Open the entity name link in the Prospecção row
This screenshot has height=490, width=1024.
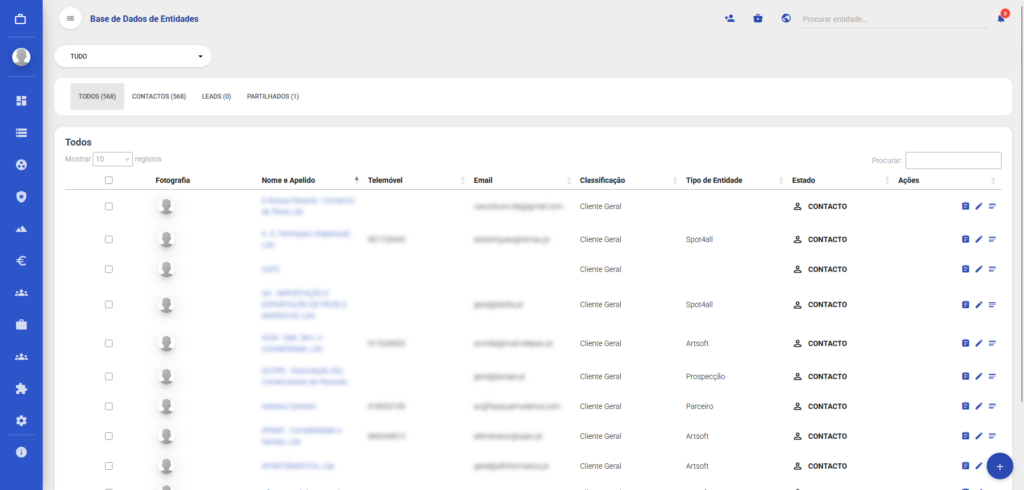304,376
